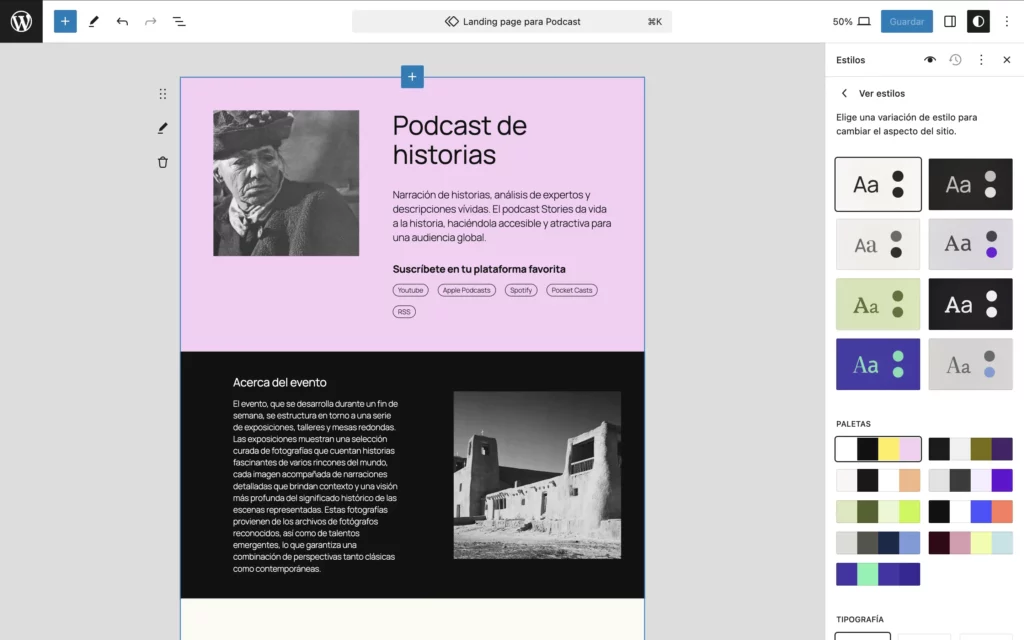This screenshot has width=1024, height=640.
Task: Open the block inserter plus button
Action: pos(65,21)
